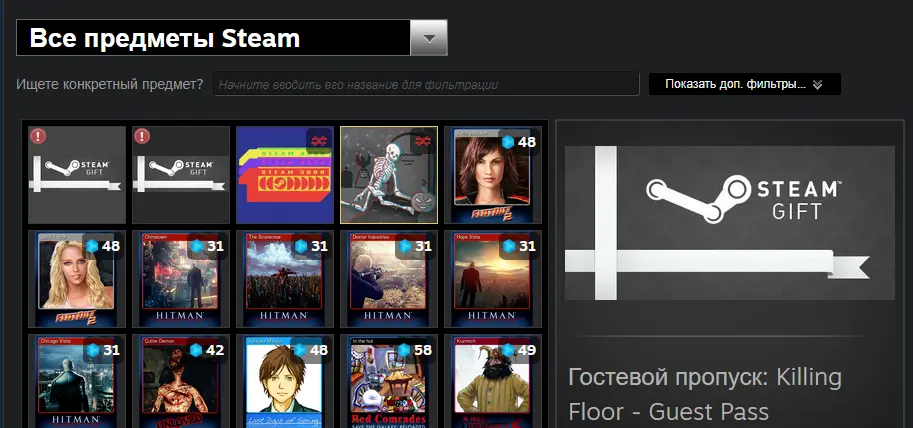Select the Kuzmich trading card

[x=493, y=381]
